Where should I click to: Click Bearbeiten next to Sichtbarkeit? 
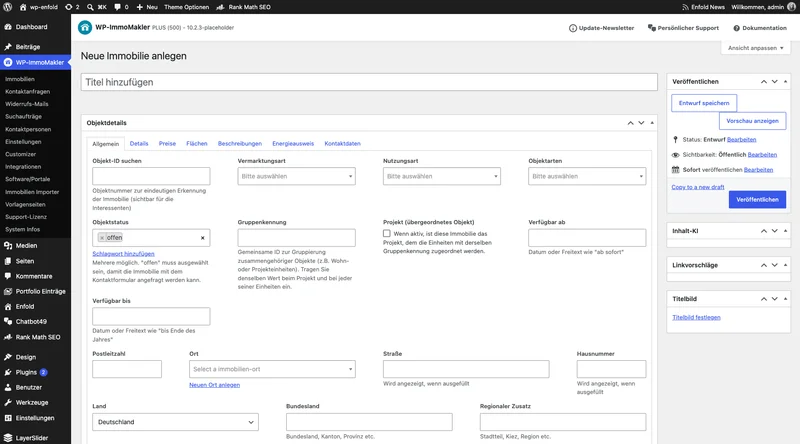pyautogui.click(x=762, y=155)
